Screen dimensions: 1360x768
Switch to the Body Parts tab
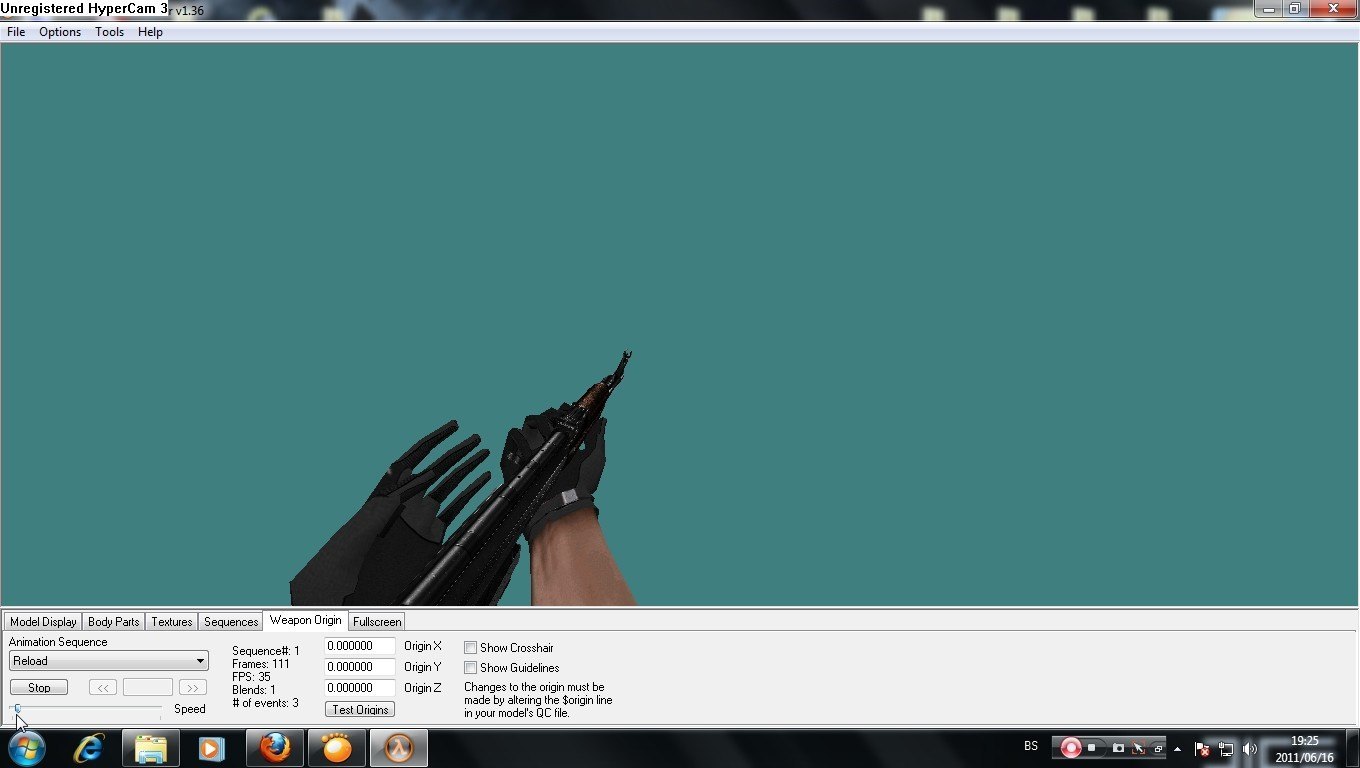(114, 622)
